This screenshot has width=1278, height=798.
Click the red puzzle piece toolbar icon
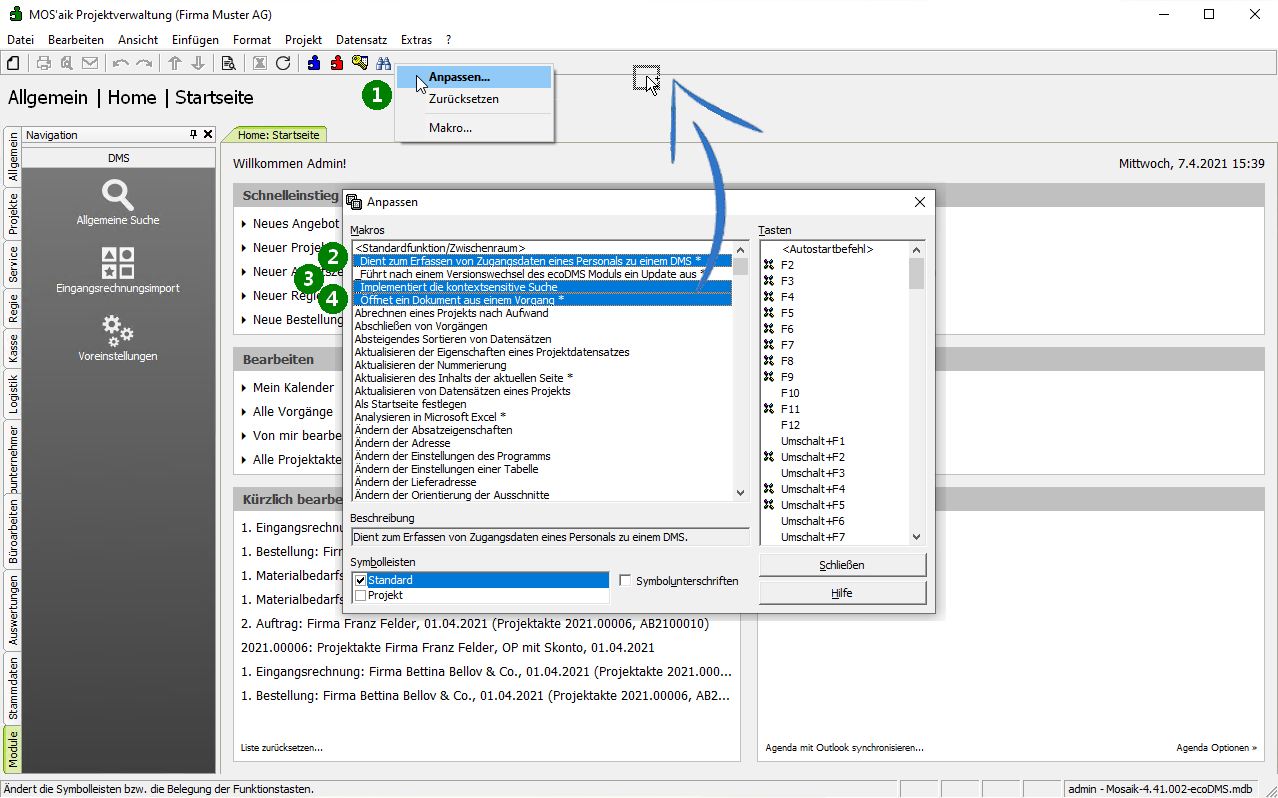coord(337,63)
